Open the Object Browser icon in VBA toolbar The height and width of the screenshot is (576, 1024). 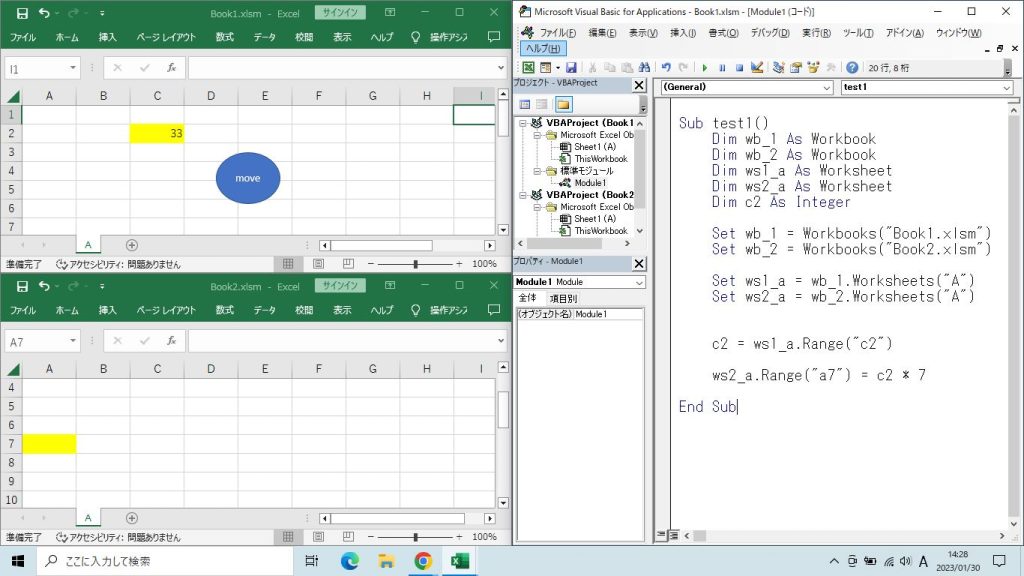click(813, 68)
